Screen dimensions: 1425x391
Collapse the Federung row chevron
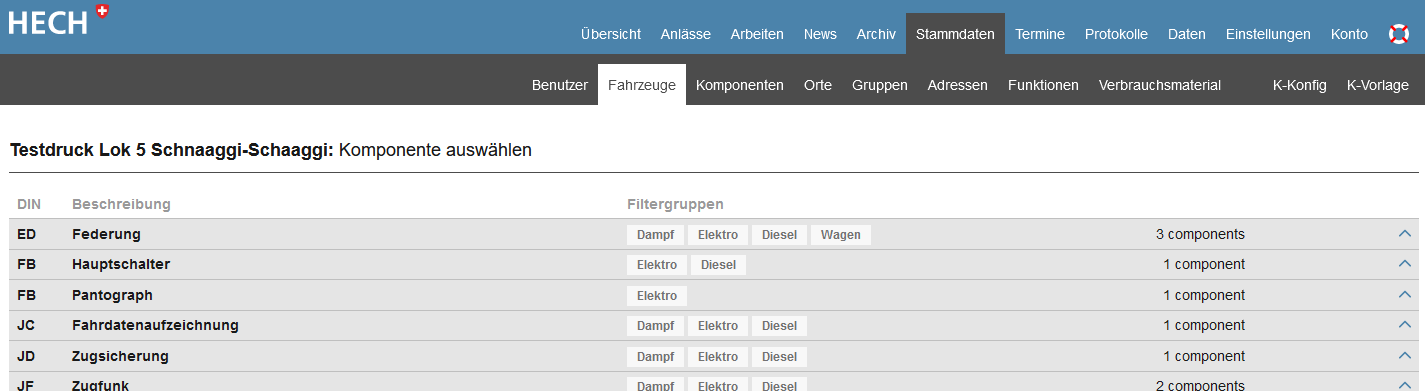click(x=1404, y=234)
